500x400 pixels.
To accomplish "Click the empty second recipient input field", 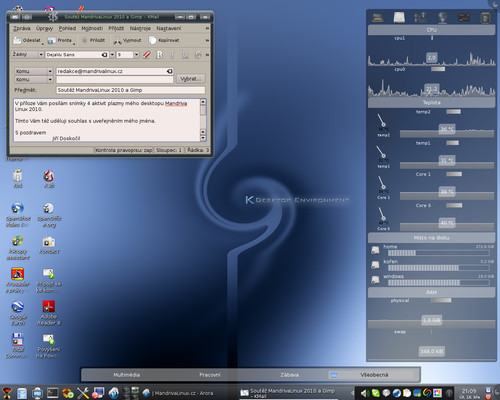I will pos(115,80).
